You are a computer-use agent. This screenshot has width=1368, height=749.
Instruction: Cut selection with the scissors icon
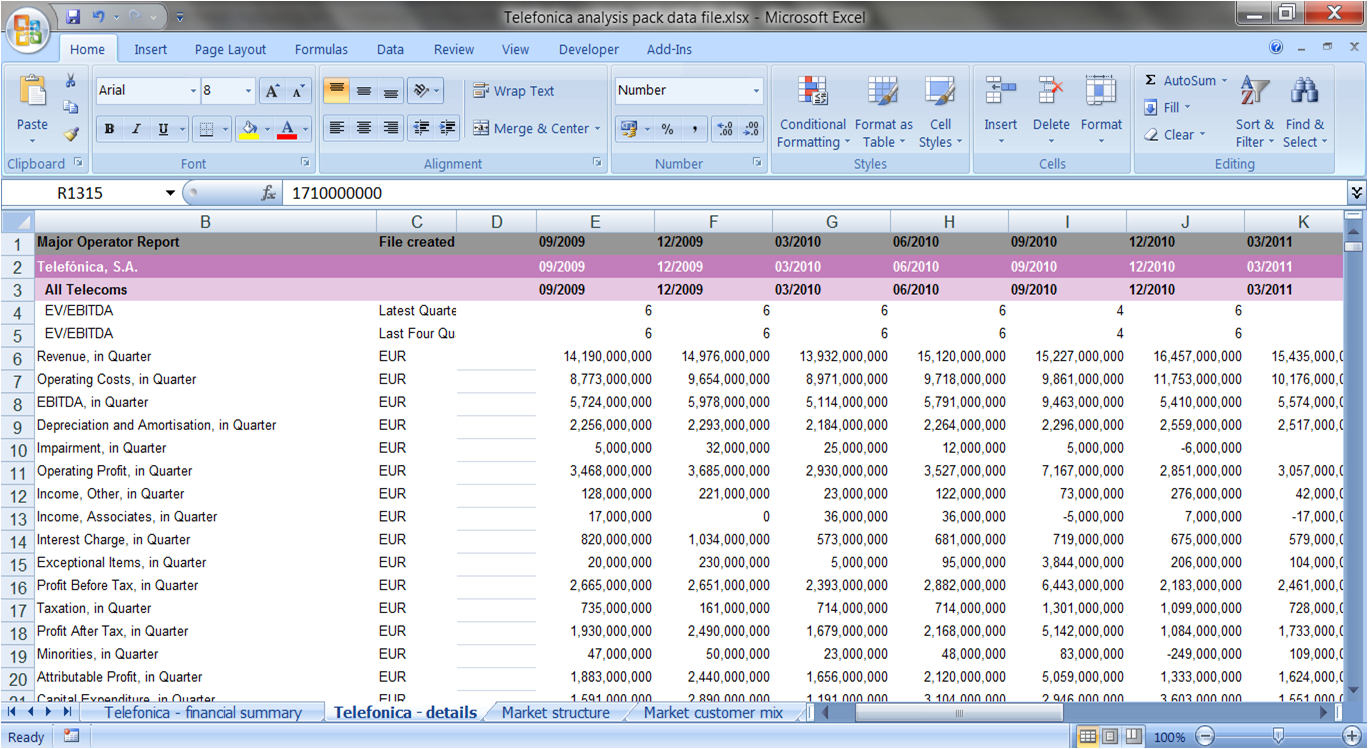pos(71,81)
